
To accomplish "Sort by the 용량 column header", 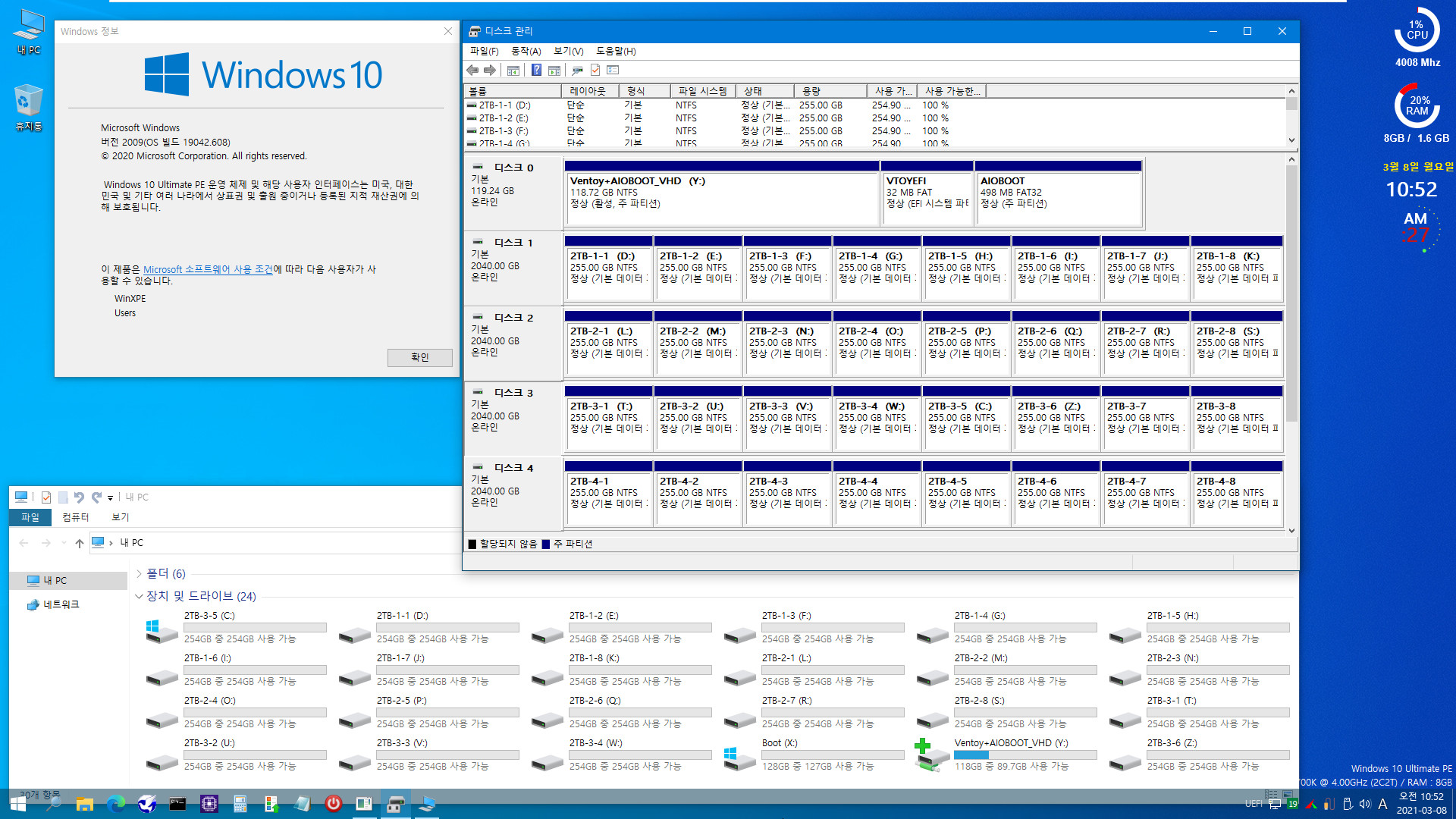I will (x=830, y=91).
